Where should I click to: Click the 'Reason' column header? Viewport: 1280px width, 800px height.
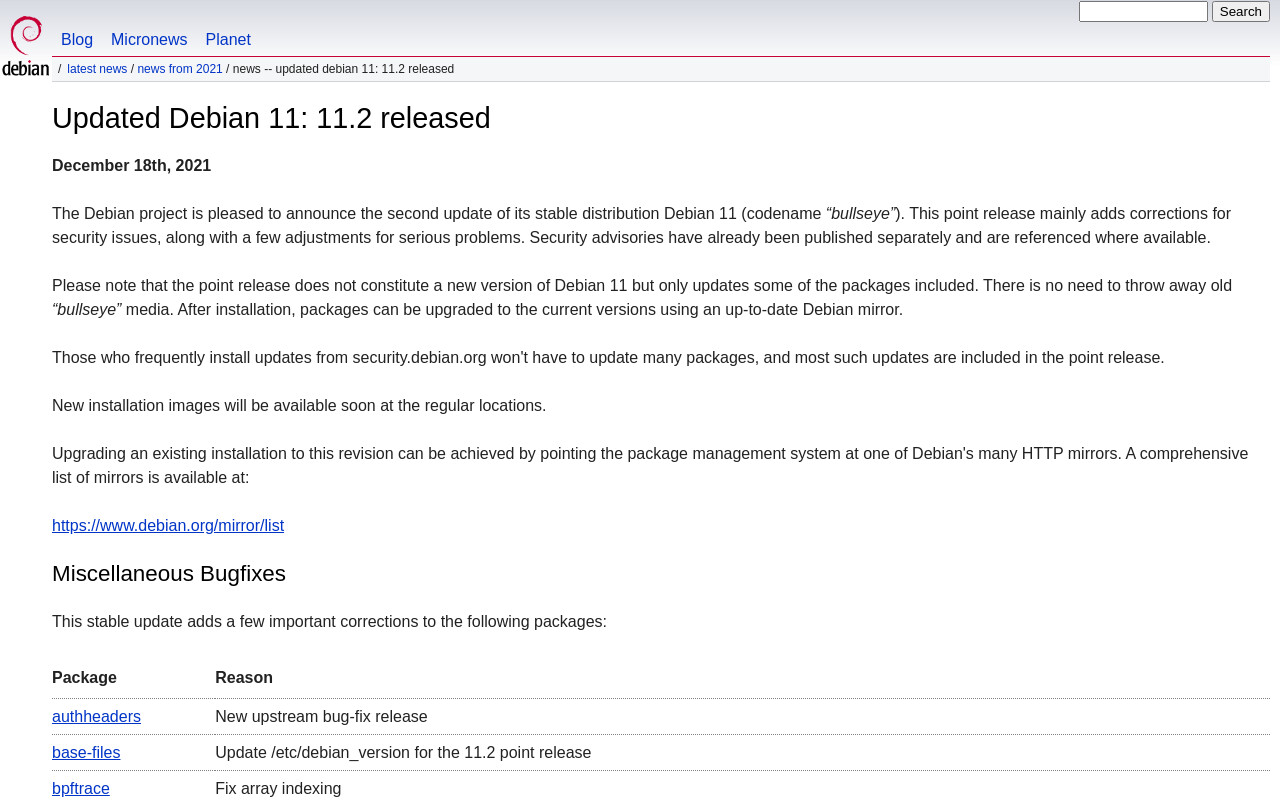pyautogui.click(x=244, y=678)
